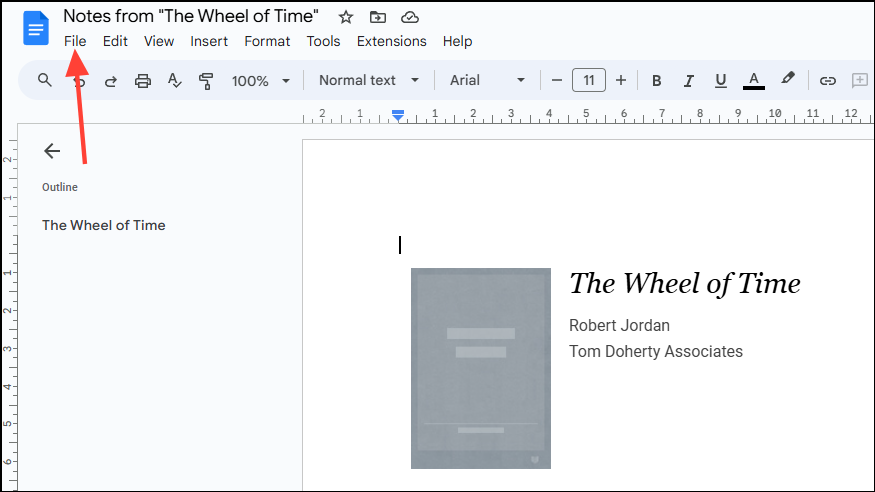The width and height of the screenshot is (875, 492).
Task: Toggle bold formatting
Action: (x=656, y=81)
